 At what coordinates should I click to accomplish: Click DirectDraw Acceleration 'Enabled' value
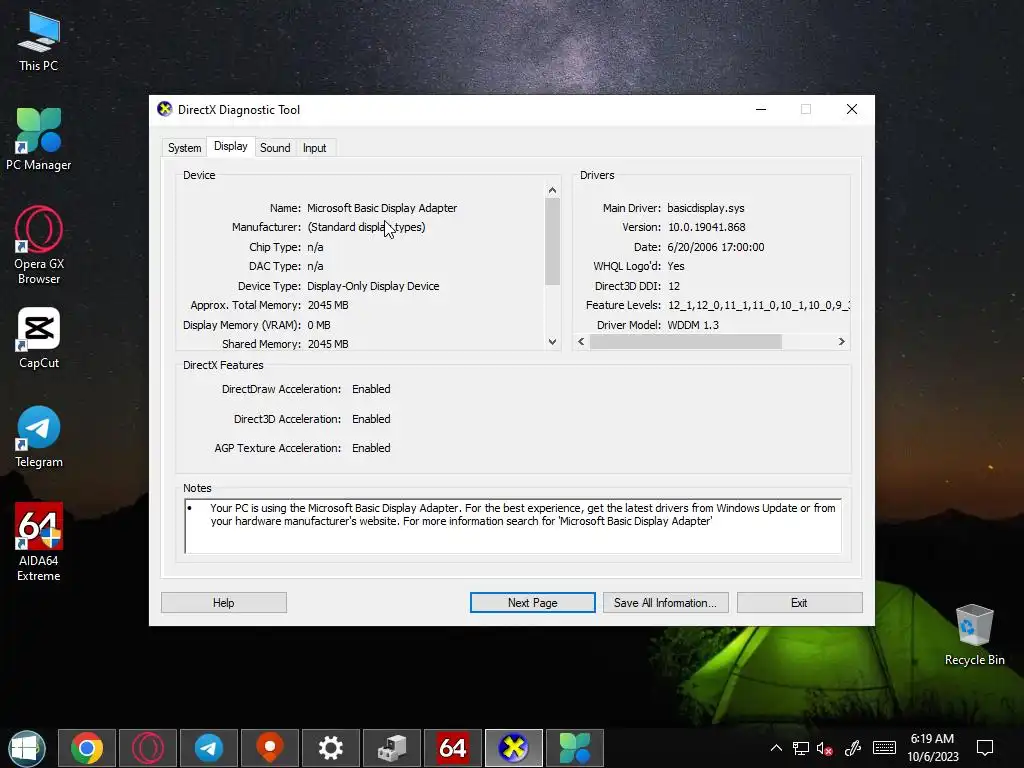pos(371,389)
